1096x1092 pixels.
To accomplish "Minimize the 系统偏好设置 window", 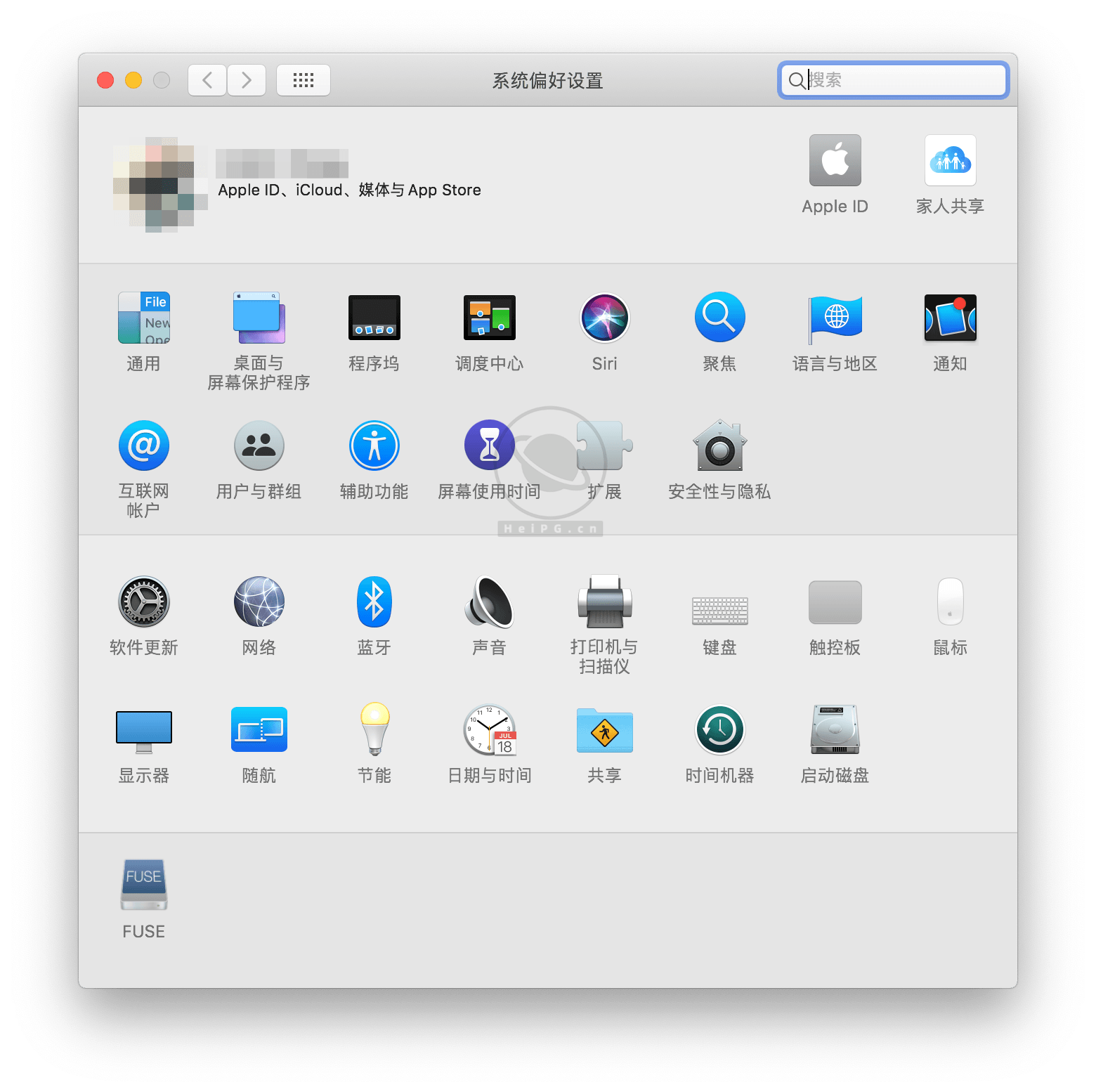I will click(x=133, y=80).
